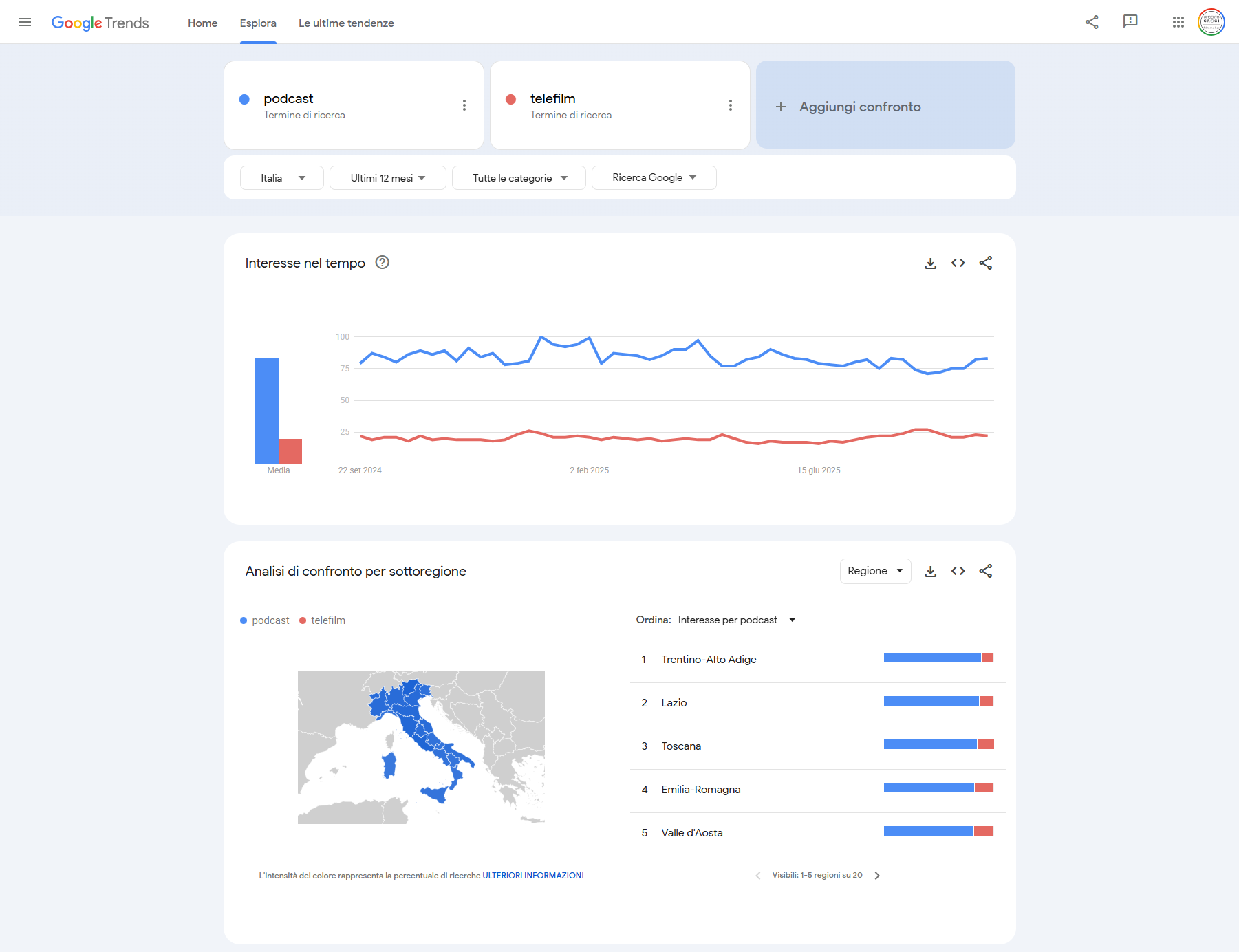Download the sottoregione comparison data
The width and height of the screenshot is (1239, 952).
tap(930, 571)
